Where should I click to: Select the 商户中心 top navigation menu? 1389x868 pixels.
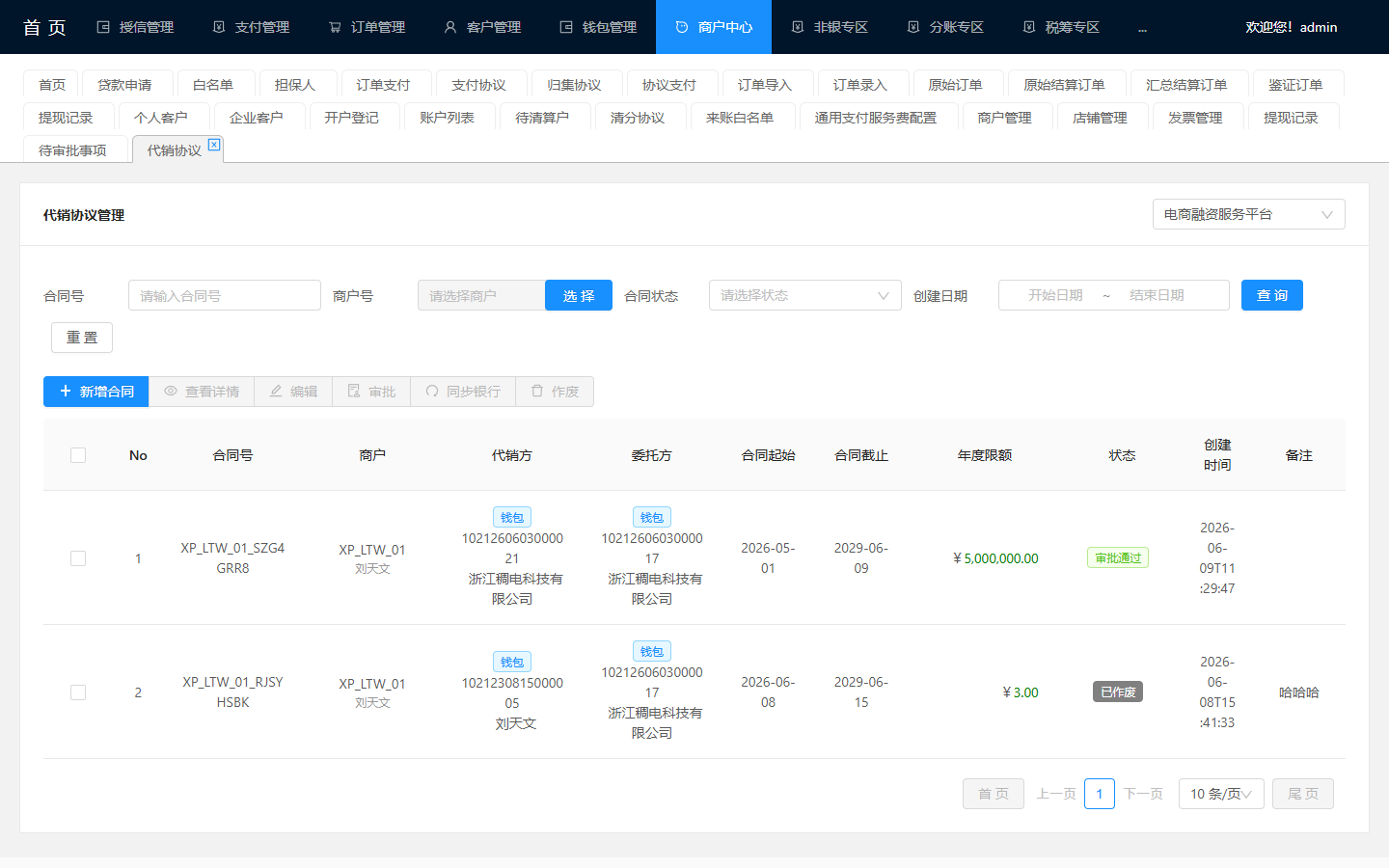coord(714,27)
